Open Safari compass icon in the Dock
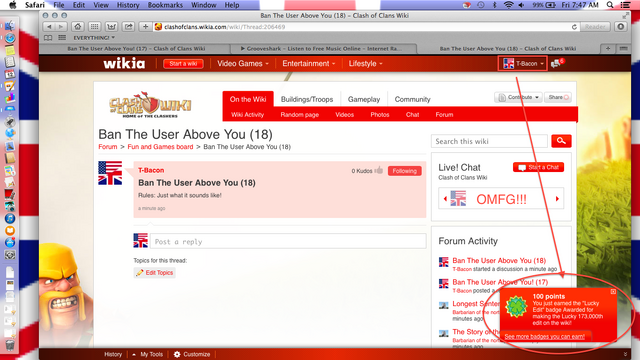This screenshot has width=640, height=360. pyautogui.click(x=10, y=38)
